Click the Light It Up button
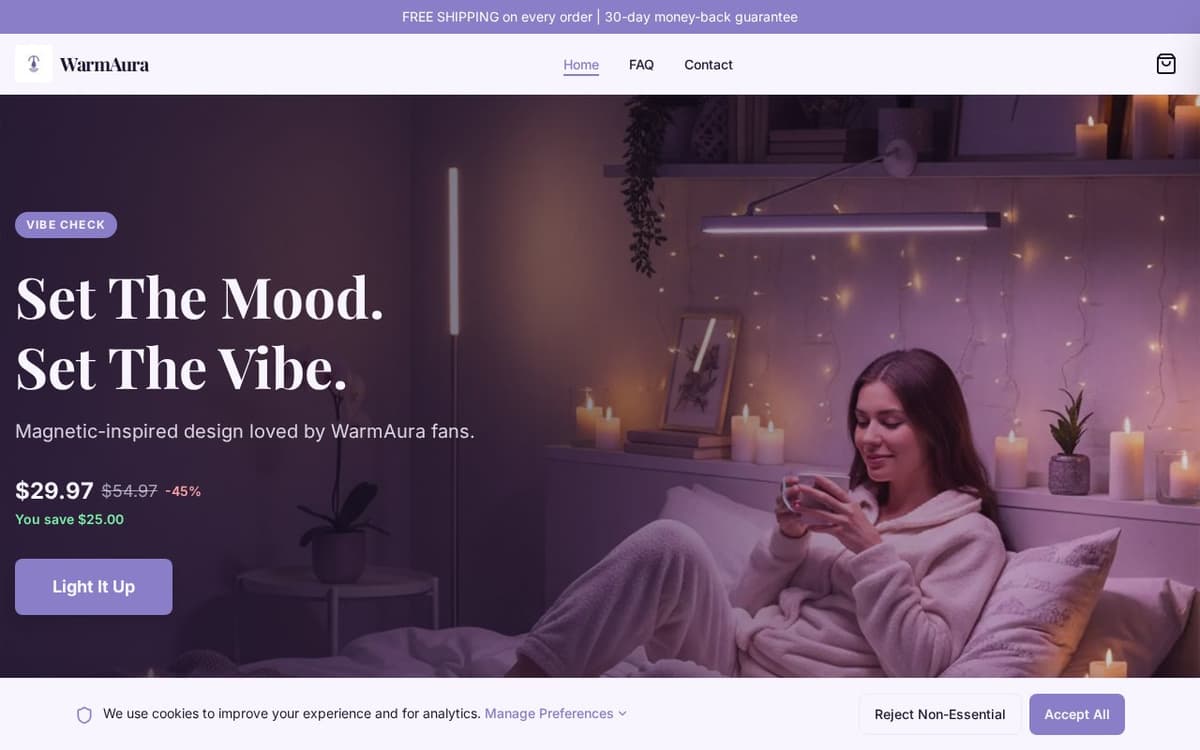This screenshot has width=1200, height=750. [x=94, y=587]
